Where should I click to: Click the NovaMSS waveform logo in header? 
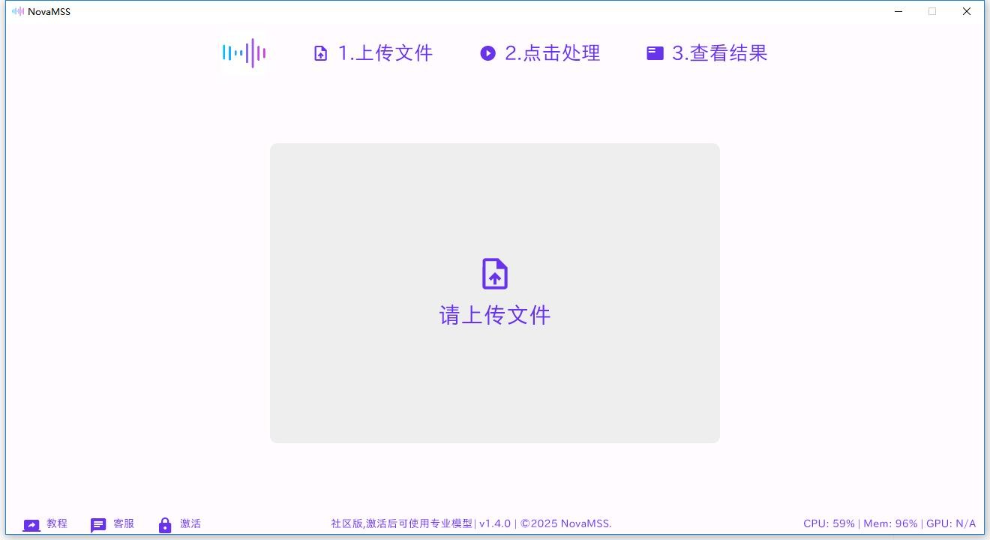244,53
